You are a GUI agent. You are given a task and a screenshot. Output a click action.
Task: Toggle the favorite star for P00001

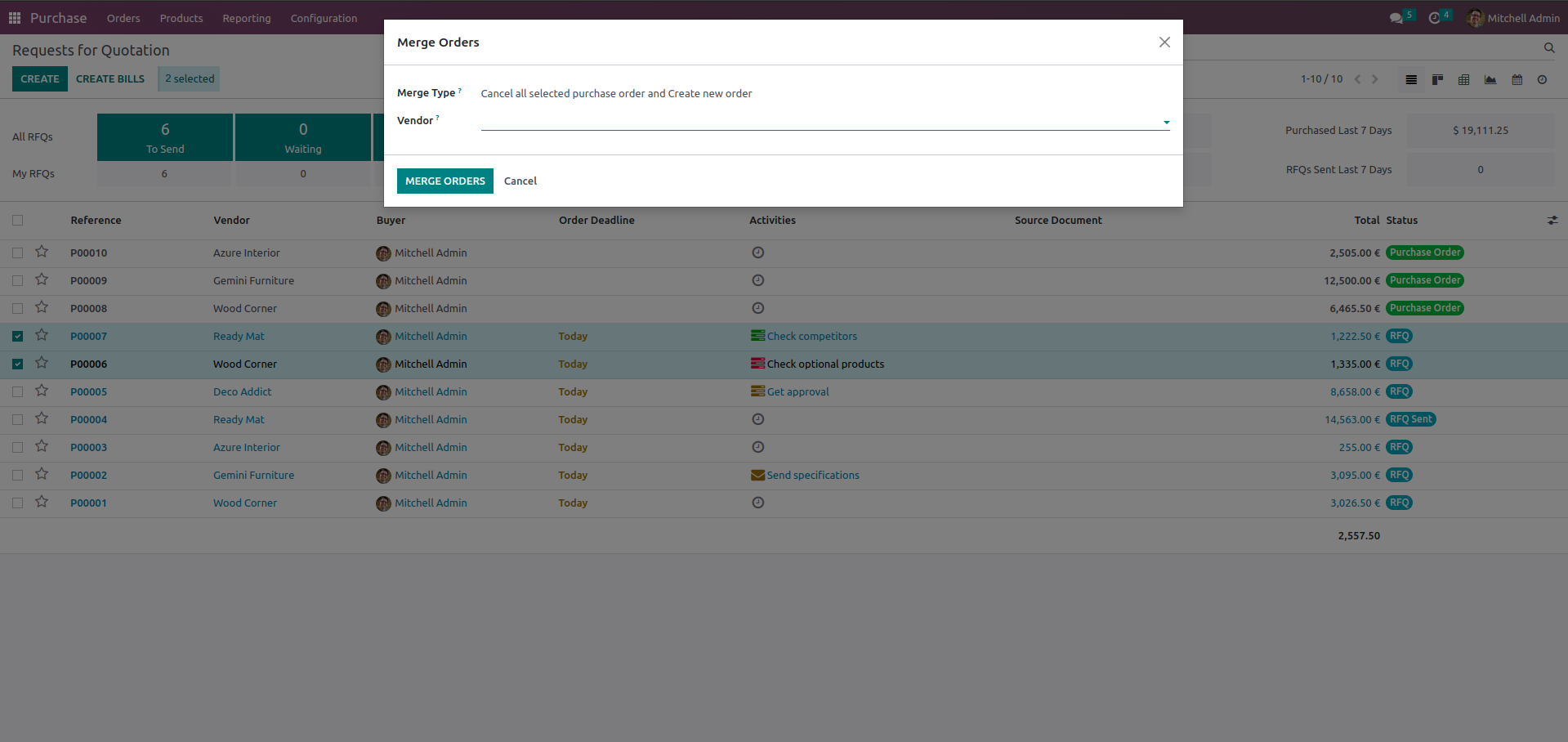point(42,502)
